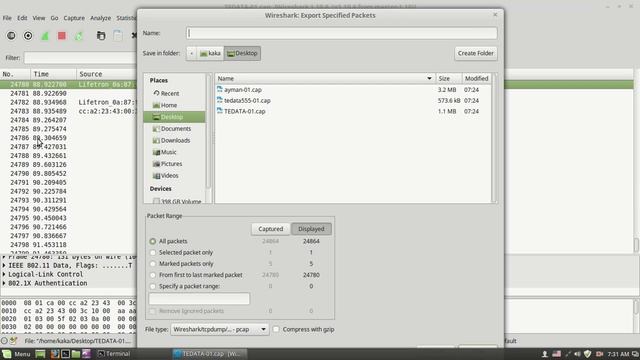Open the Go menu in Wireshark
This screenshot has width=640, height=360.
pos(54,18)
